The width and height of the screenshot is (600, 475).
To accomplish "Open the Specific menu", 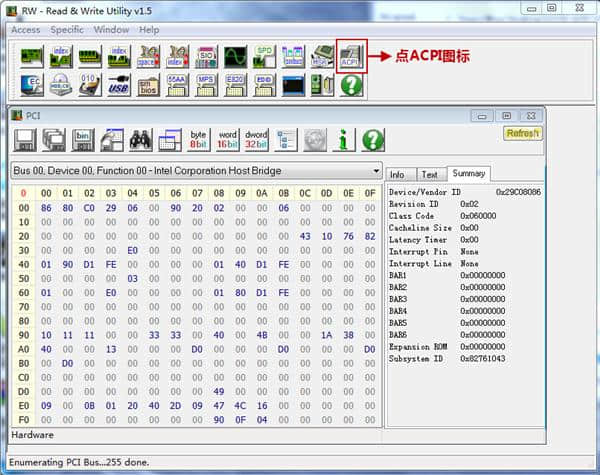I will coord(67,30).
